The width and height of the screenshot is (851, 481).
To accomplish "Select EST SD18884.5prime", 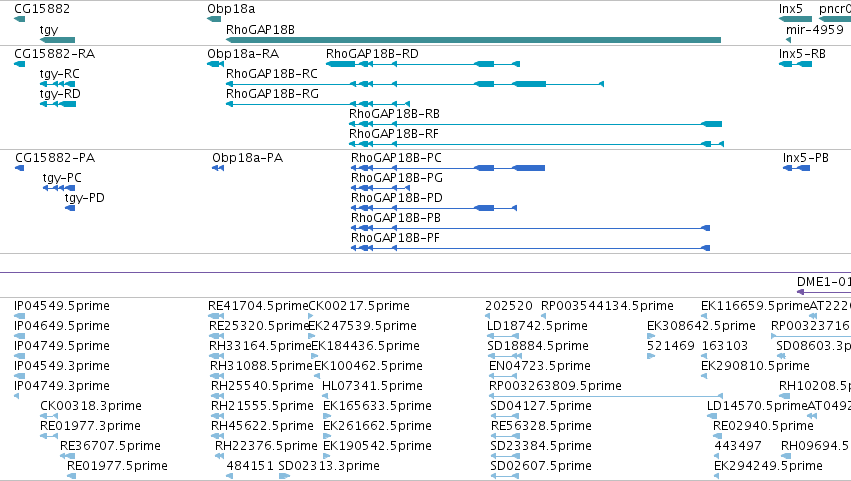I will [538, 346].
